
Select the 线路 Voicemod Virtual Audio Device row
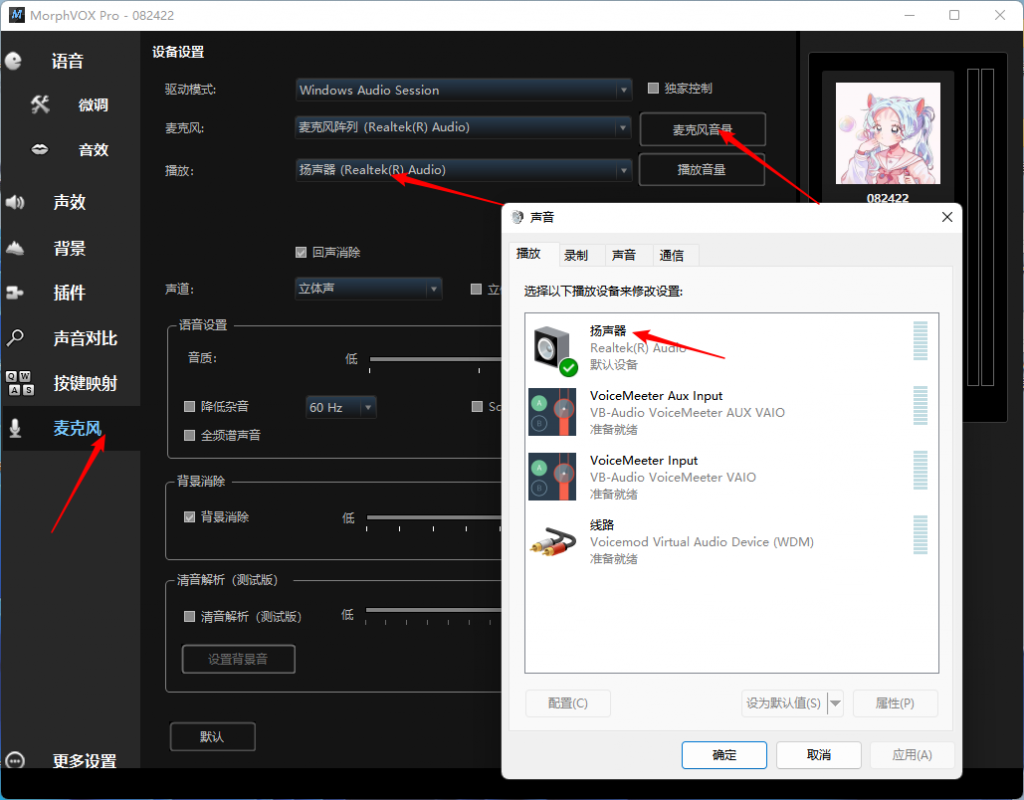pos(731,541)
